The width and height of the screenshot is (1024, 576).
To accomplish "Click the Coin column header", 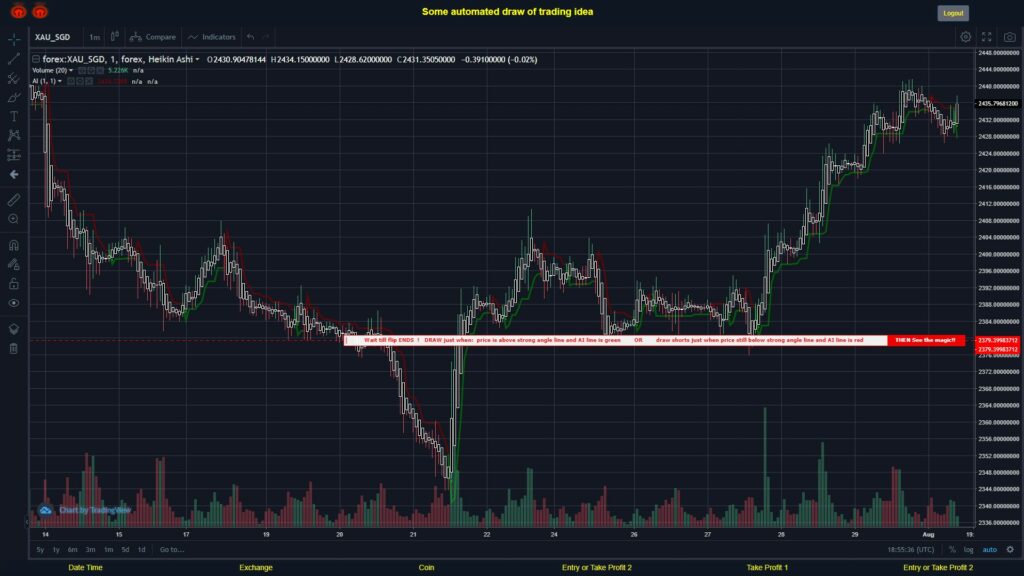I will (x=426, y=568).
